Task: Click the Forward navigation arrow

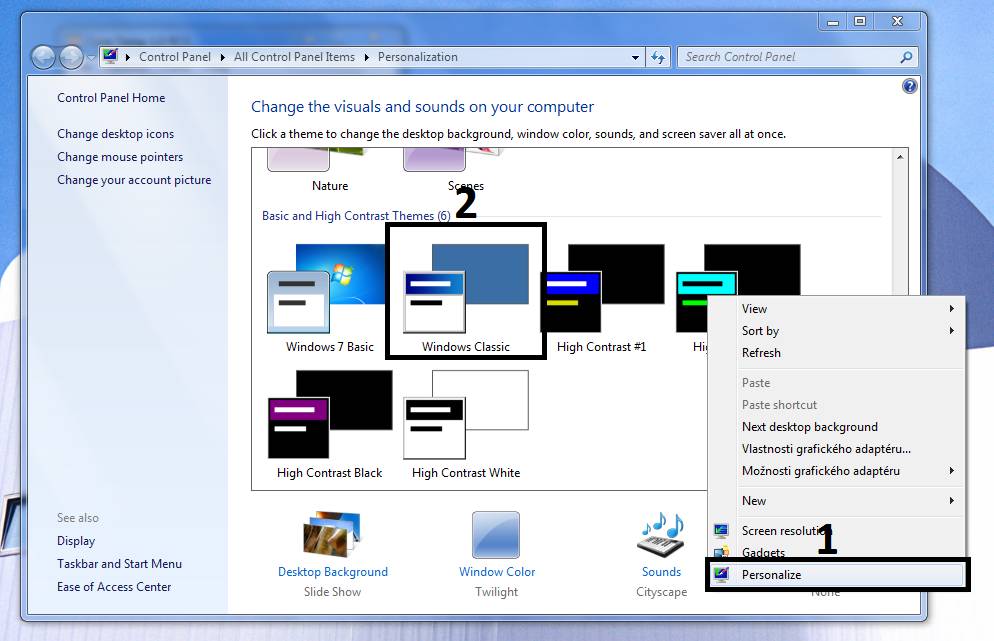Action: [71, 58]
